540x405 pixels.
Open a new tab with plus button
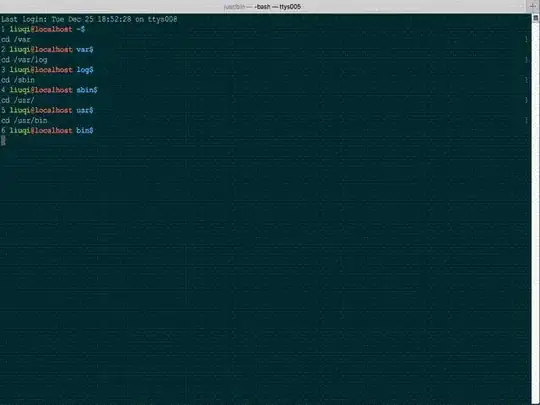(x=533, y=6)
